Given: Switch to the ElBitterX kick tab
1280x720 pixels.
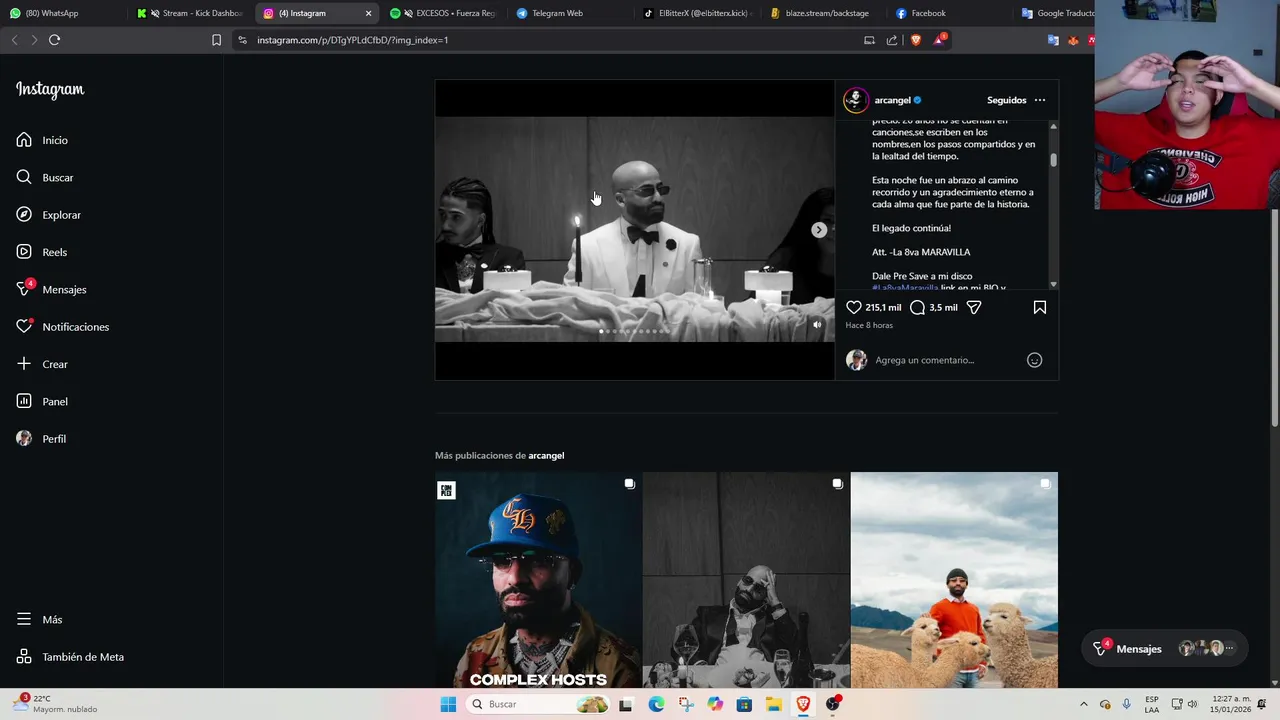Looking at the screenshot, I should (x=696, y=13).
